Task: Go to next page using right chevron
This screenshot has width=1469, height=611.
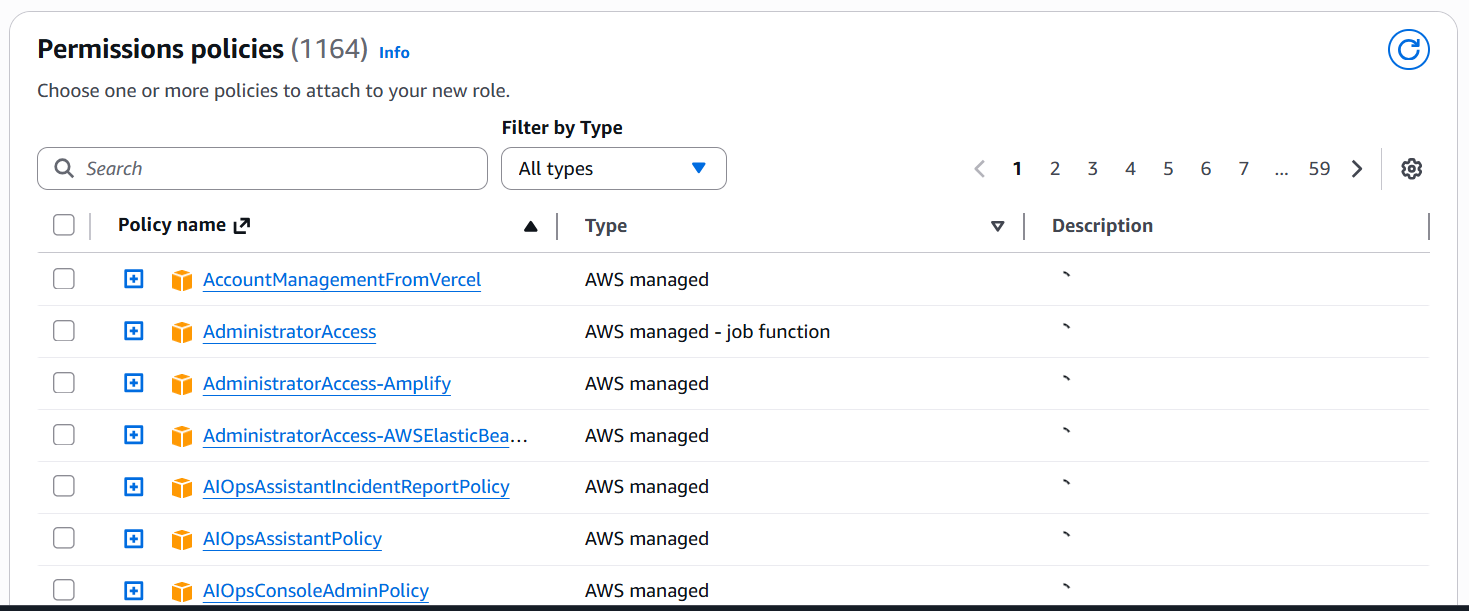Action: pos(1357,169)
